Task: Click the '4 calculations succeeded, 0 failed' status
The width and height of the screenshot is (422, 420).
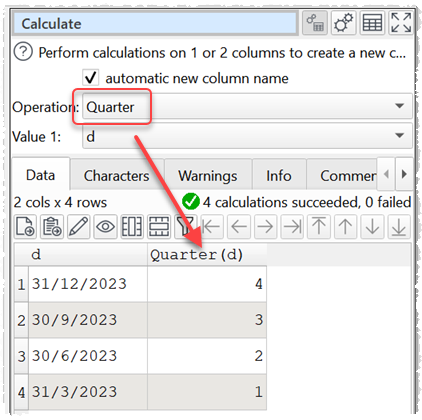Action: tap(307, 202)
